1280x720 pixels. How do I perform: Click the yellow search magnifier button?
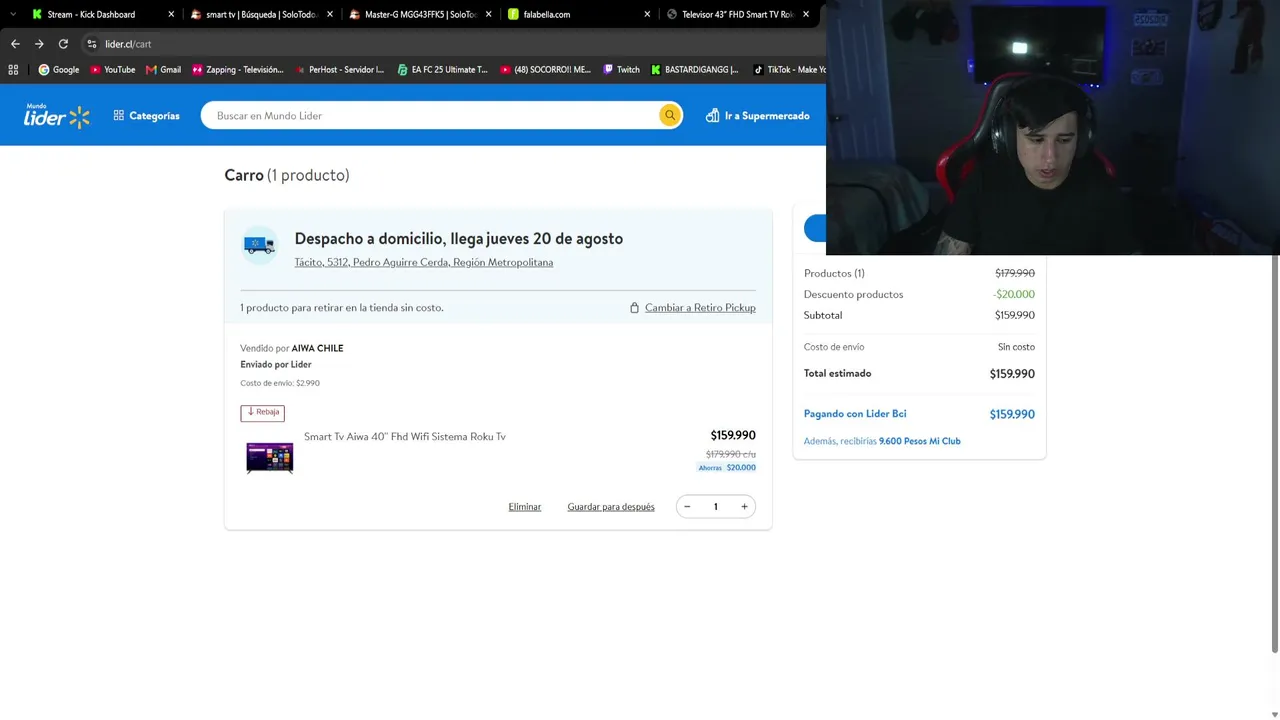pyautogui.click(x=670, y=115)
